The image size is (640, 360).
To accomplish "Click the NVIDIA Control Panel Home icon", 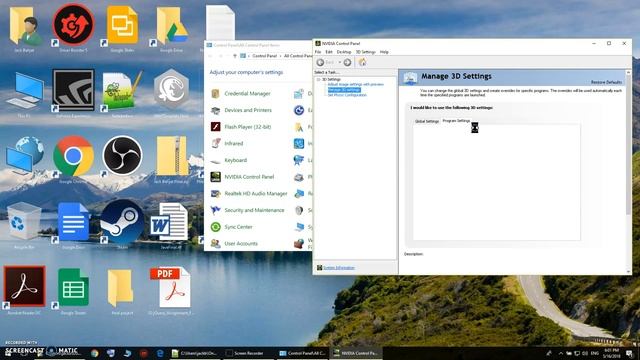I will (x=362, y=62).
